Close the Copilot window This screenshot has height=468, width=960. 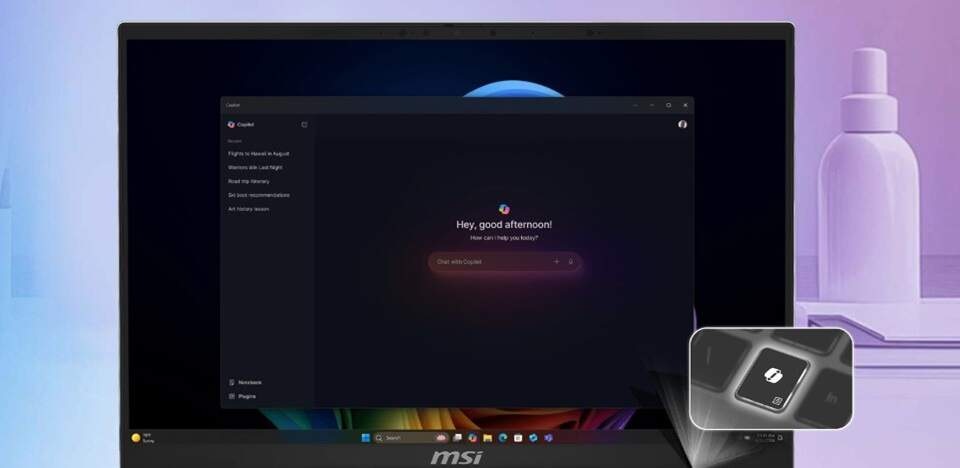pos(685,105)
